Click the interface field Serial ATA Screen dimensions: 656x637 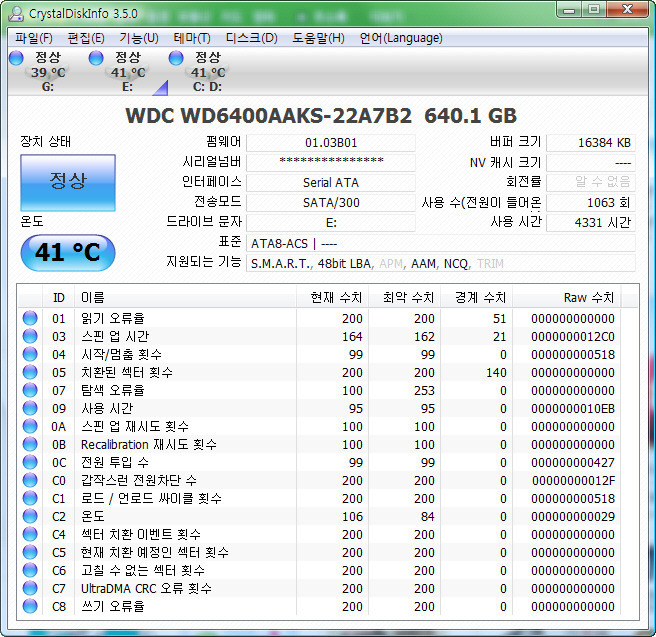331,182
